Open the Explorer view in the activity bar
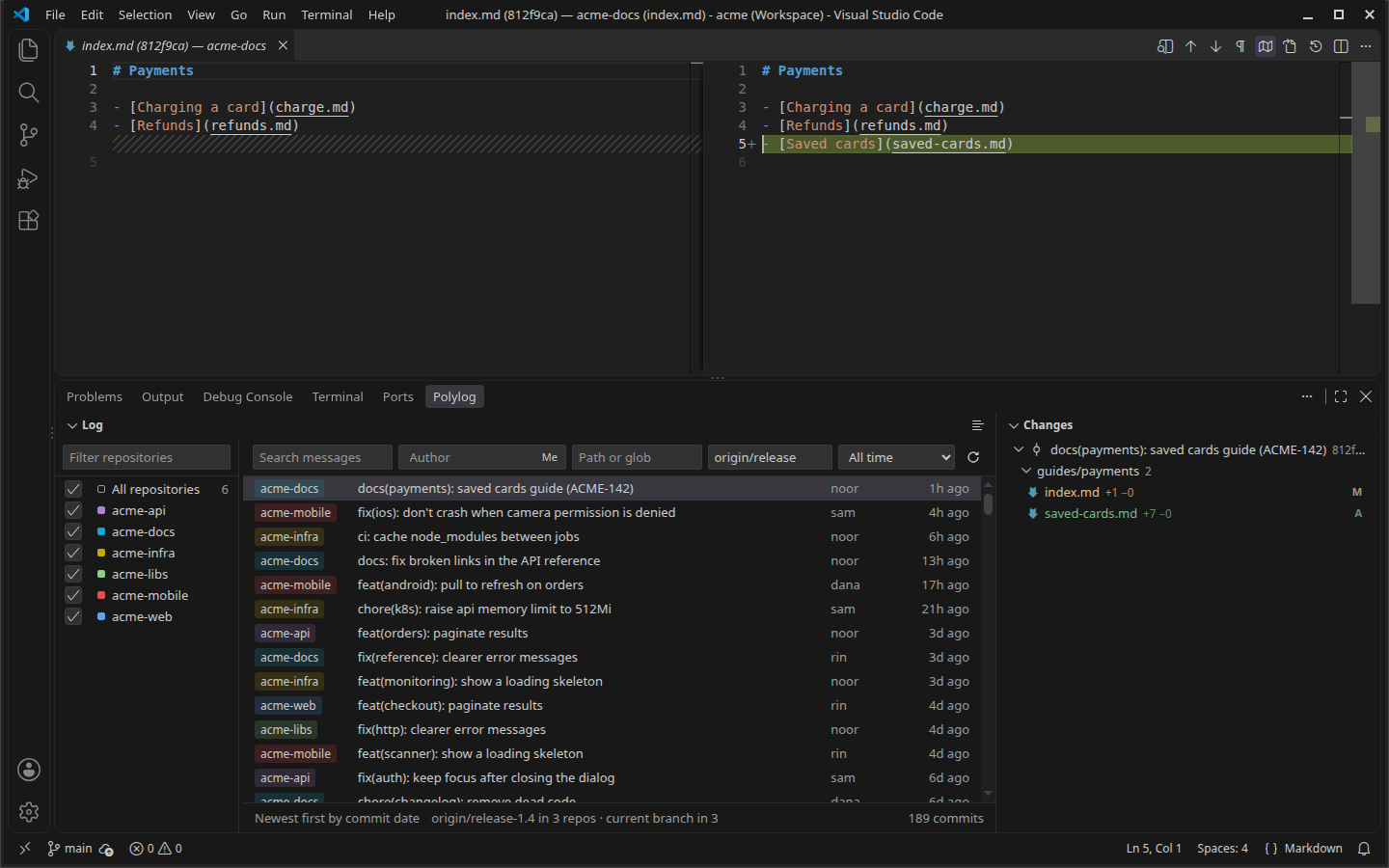The image size is (1389, 868). (x=28, y=49)
